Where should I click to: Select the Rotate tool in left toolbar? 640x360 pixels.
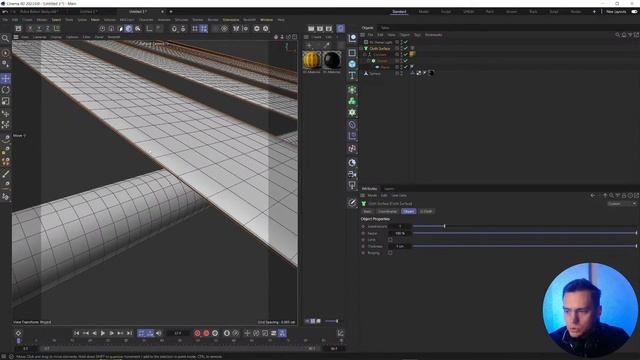coord(6,90)
